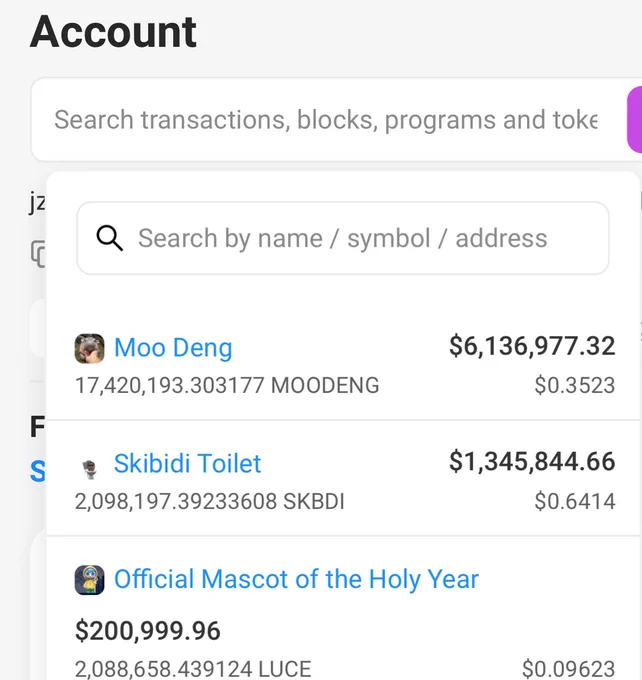Viewport: 642px width, 680px height.
Task: Select the $1,345,844.66 Skibidi Toilet value
Action: [532, 461]
